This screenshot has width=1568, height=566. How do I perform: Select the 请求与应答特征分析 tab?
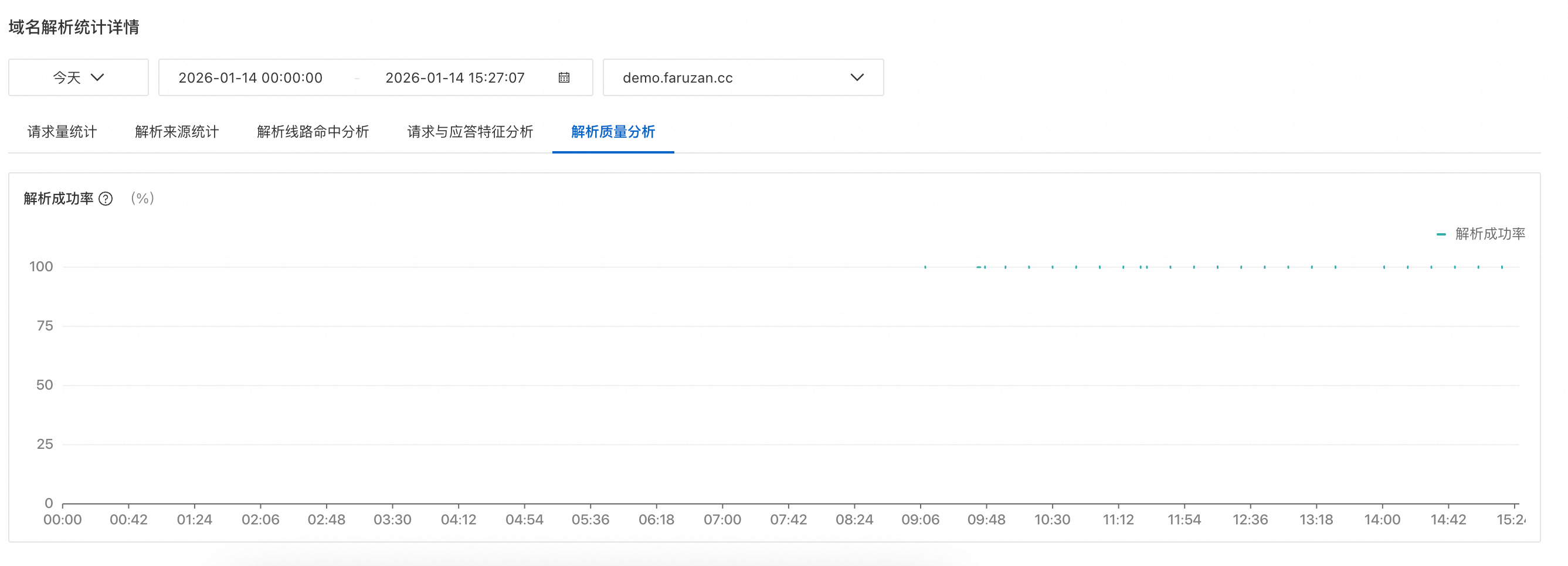(470, 132)
